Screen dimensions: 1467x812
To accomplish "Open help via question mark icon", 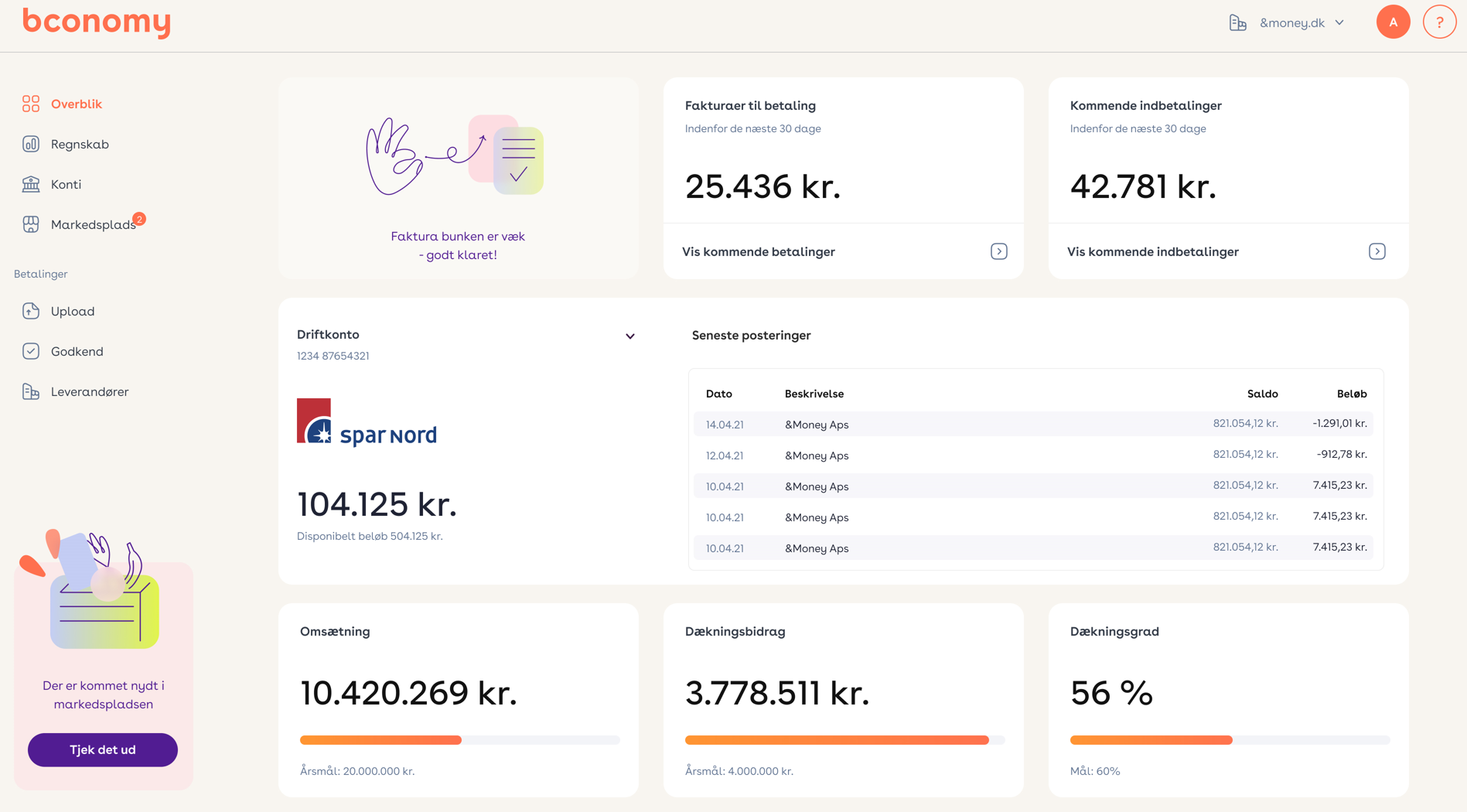I will pos(1439,22).
